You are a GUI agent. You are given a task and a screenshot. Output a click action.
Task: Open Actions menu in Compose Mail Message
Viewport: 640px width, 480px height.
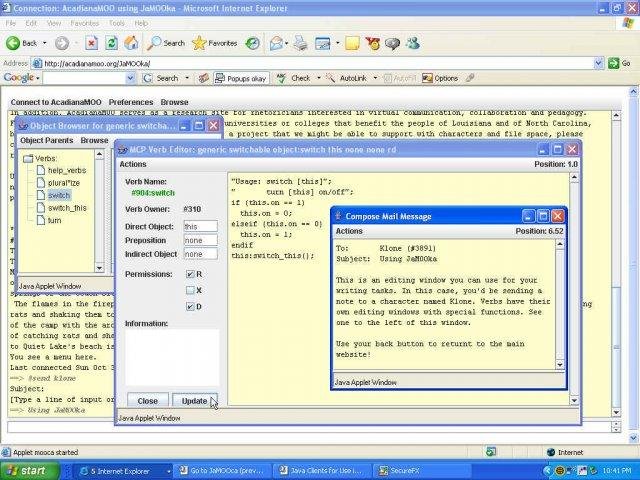tap(349, 231)
